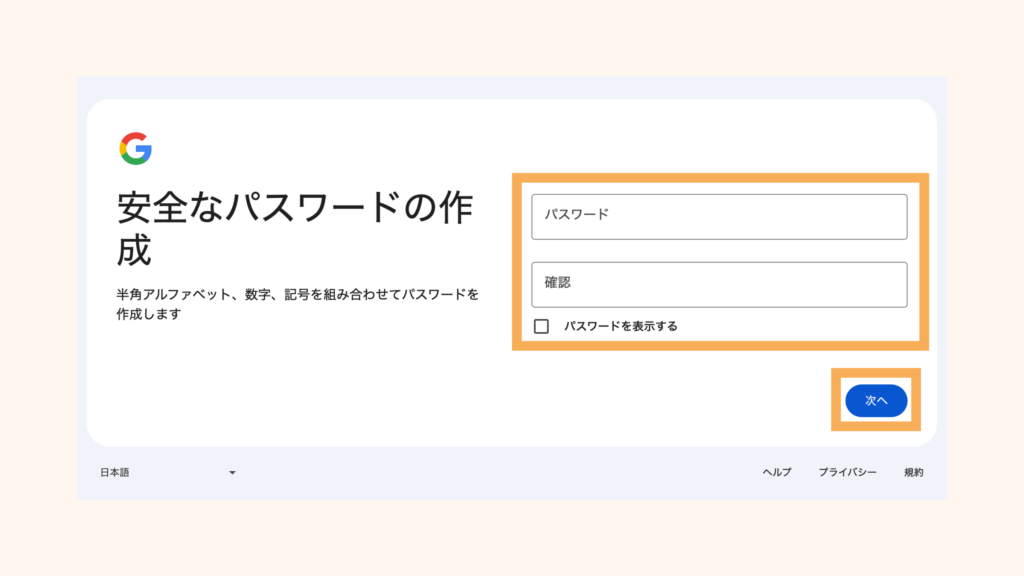Click inside the パスワード input field
Viewport: 1024px width, 576px height.
719,216
